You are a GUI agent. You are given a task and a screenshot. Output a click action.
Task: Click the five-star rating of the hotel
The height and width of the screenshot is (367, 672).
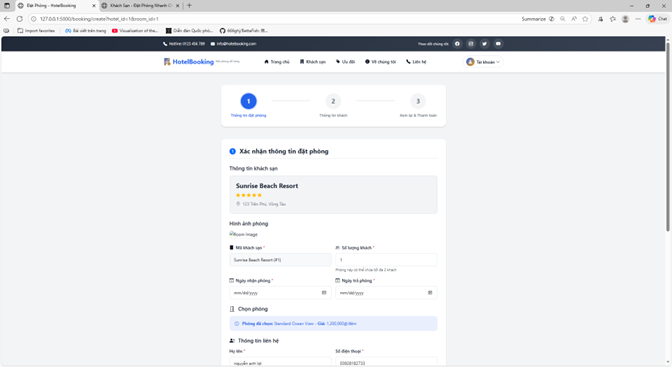(249, 195)
